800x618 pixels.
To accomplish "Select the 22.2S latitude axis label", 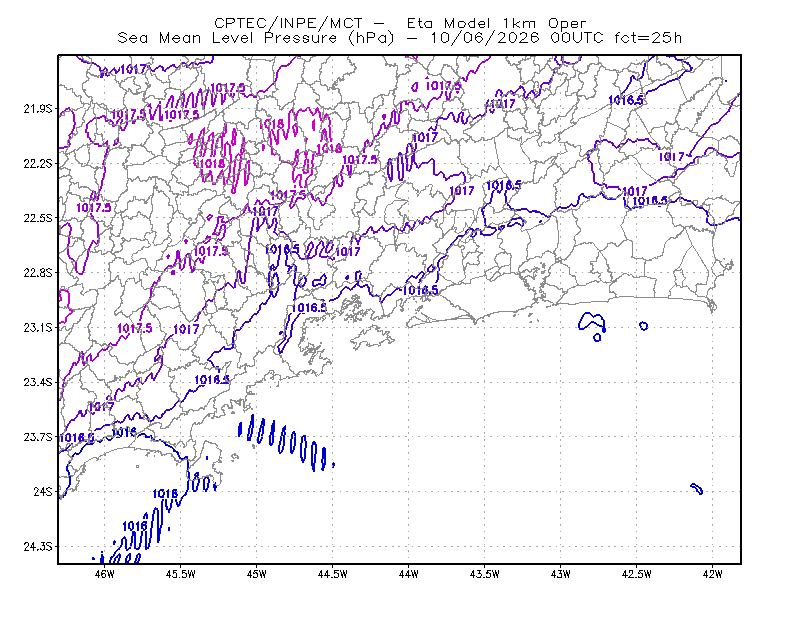I will point(38,163).
